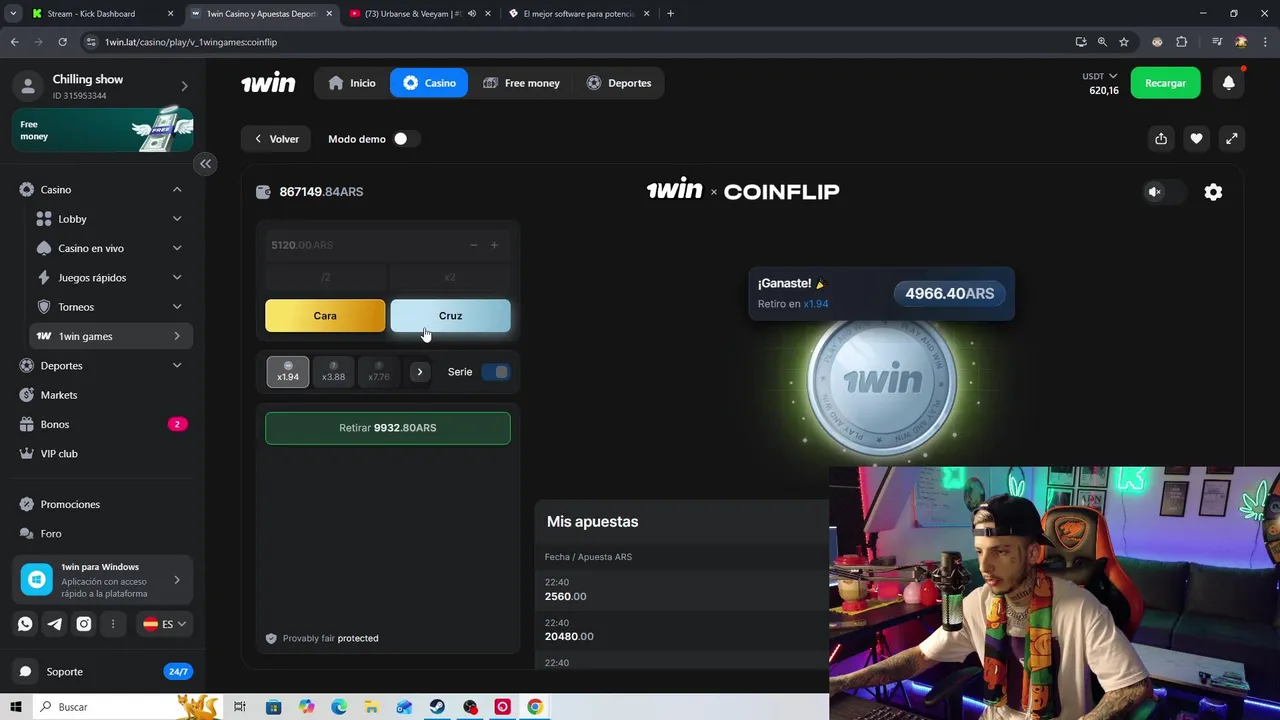Expand Deportes sidebar section

177,366
